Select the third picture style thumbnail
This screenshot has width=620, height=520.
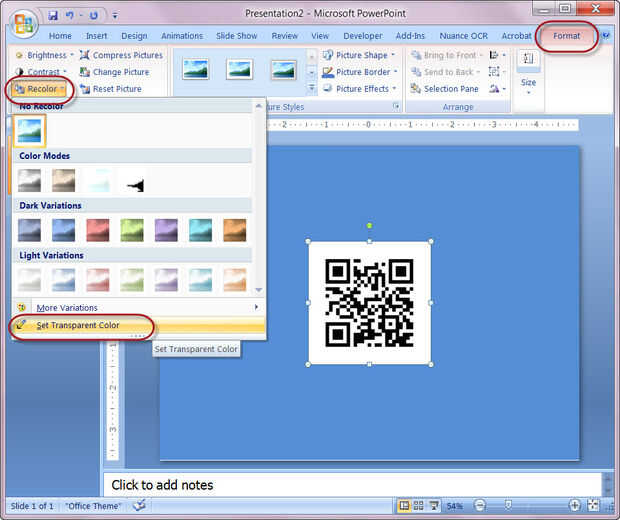tap(284, 70)
